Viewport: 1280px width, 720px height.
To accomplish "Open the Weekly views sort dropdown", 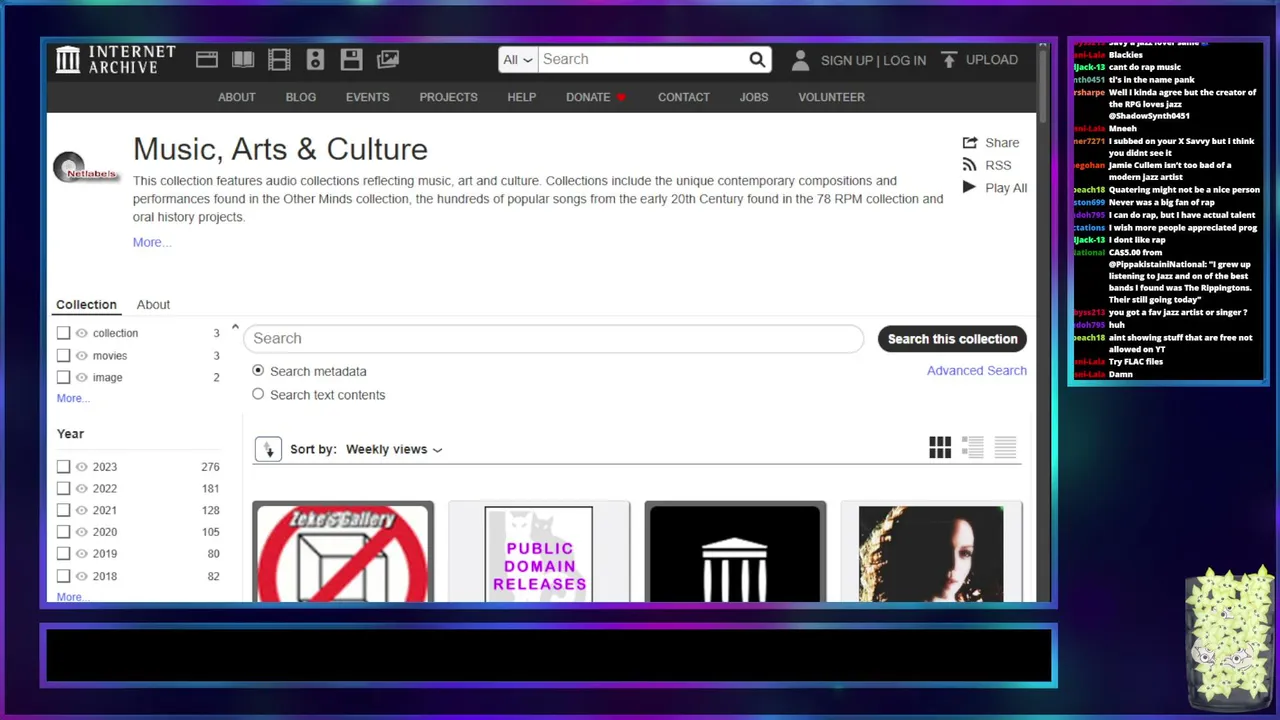I will (x=394, y=450).
